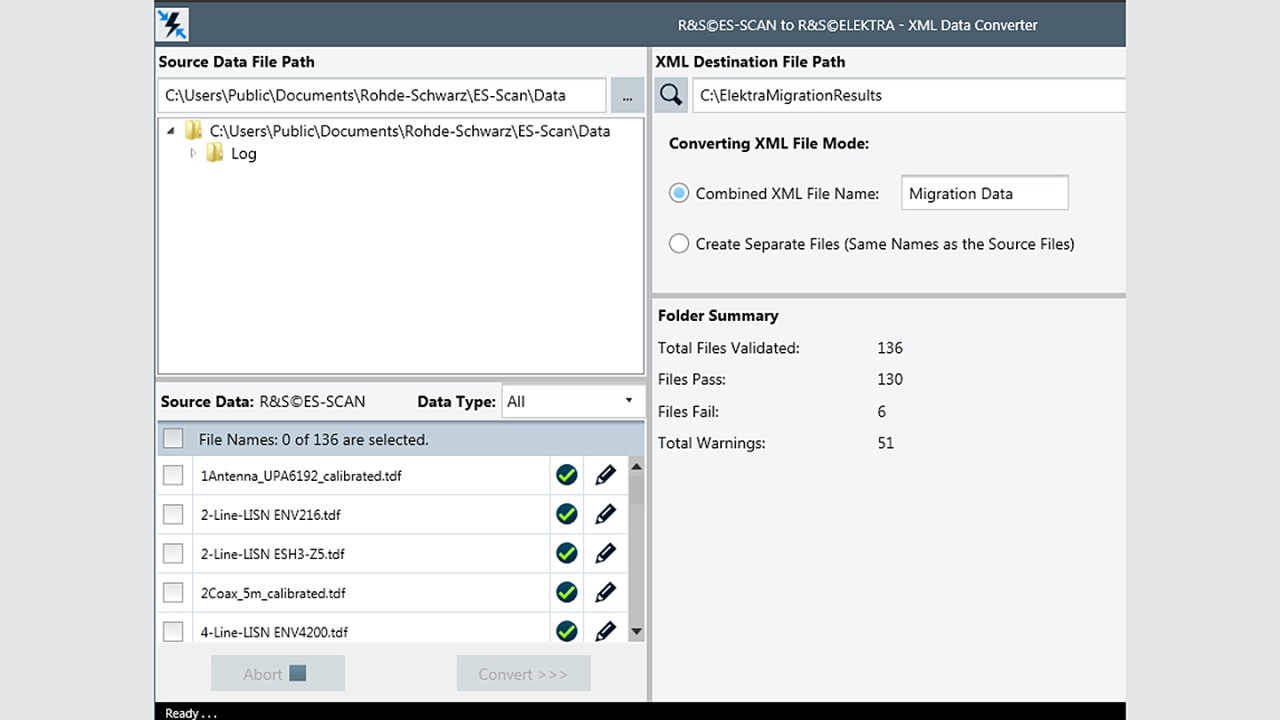Click the magnifier icon beside destination path
The image size is (1280, 720).
click(671, 95)
